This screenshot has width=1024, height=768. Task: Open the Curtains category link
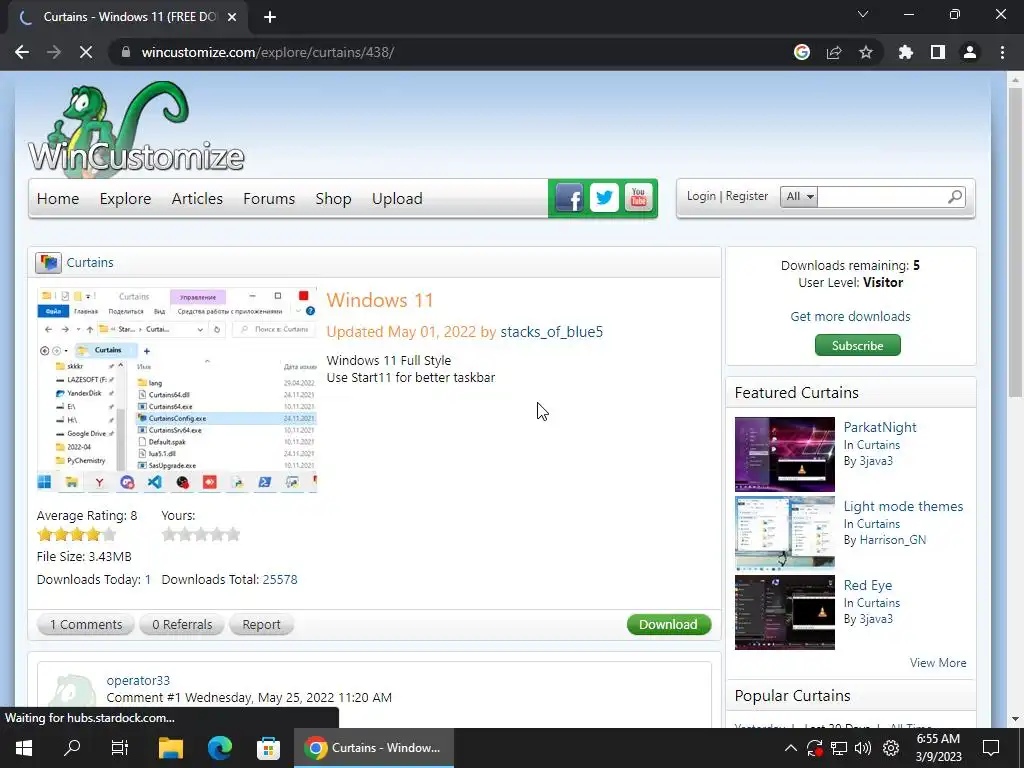coord(90,263)
